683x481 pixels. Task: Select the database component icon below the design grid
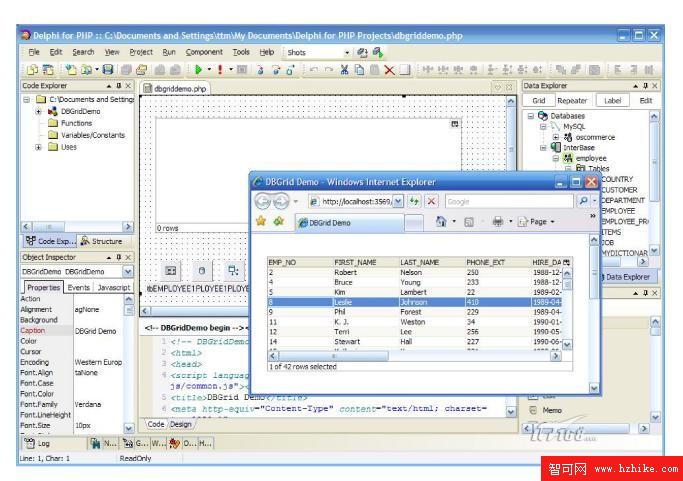click(202, 271)
